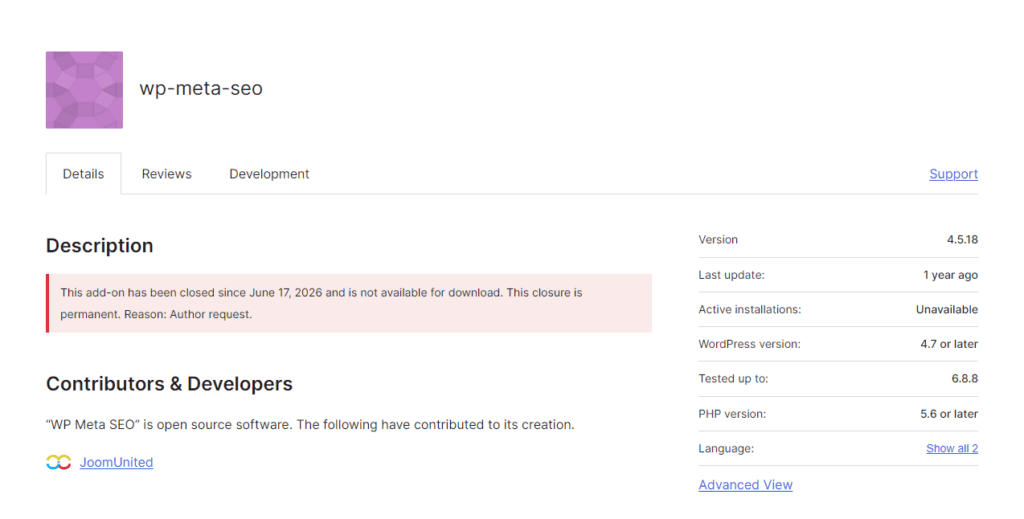The image size is (1024, 519).
Task: Visit the JoomUnited contributor profile link
Action: pos(116,462)
